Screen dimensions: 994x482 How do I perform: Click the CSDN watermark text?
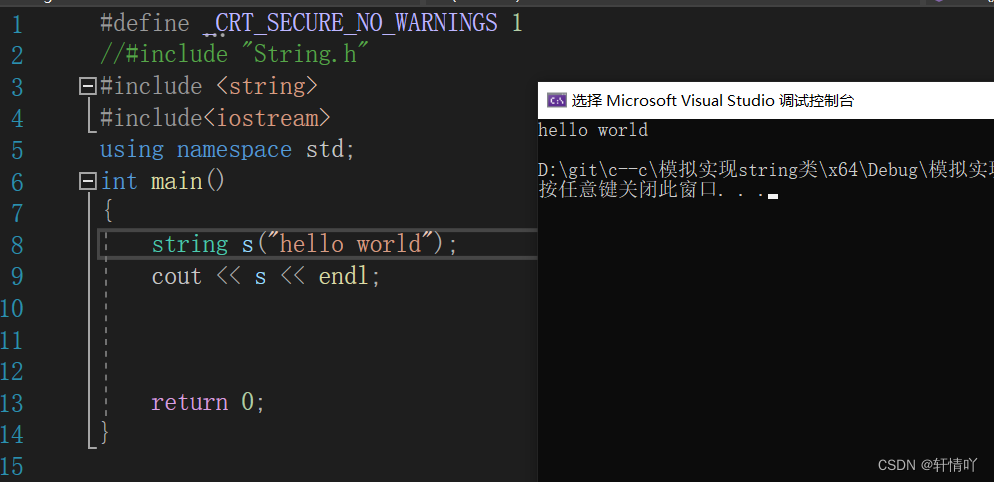[x=927, y=465]
